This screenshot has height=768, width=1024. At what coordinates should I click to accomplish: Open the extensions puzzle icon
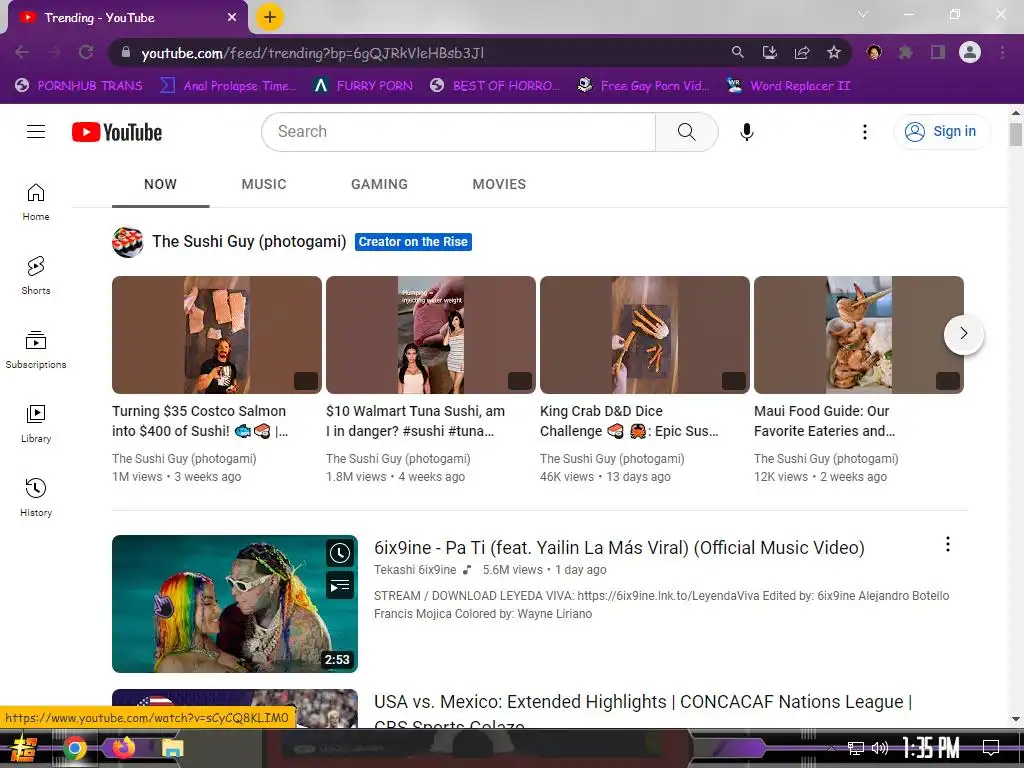coord(906,52)
